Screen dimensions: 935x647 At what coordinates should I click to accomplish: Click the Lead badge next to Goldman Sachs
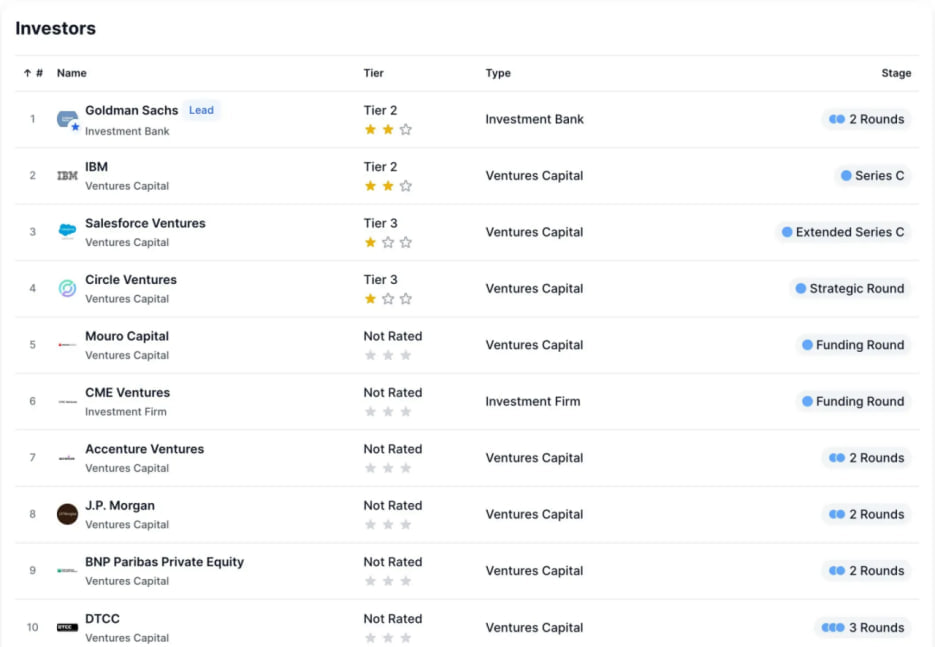coord(202,110)
